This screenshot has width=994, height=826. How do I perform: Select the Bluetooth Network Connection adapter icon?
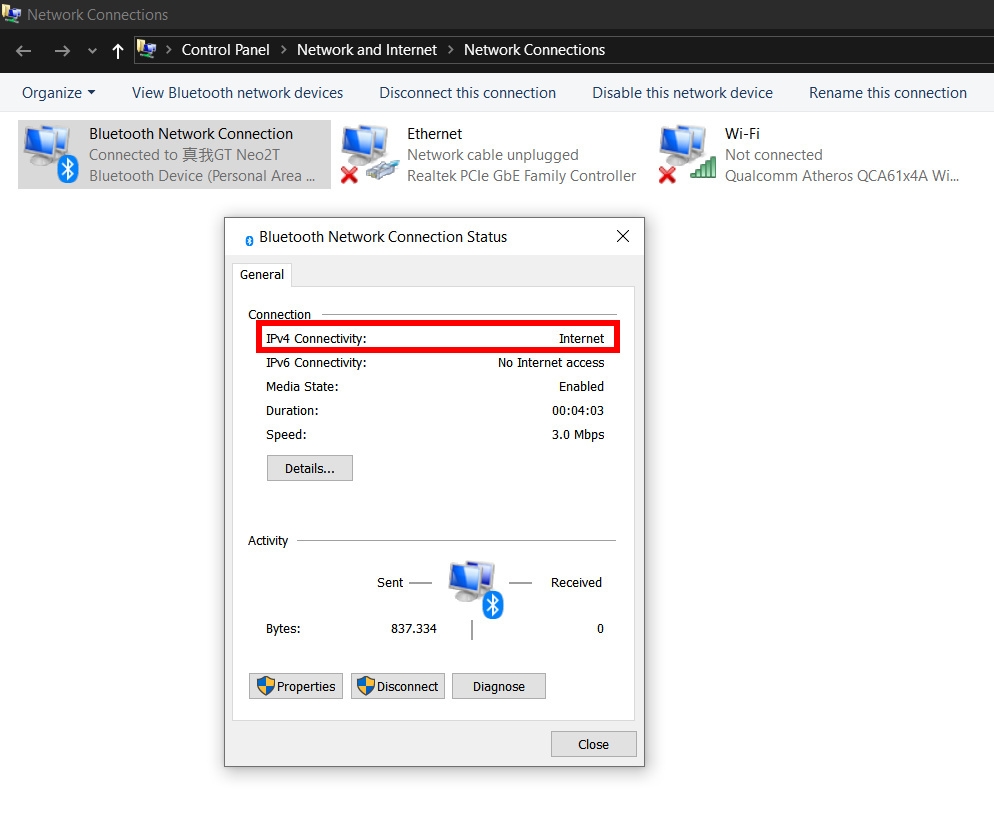[51, 154]
